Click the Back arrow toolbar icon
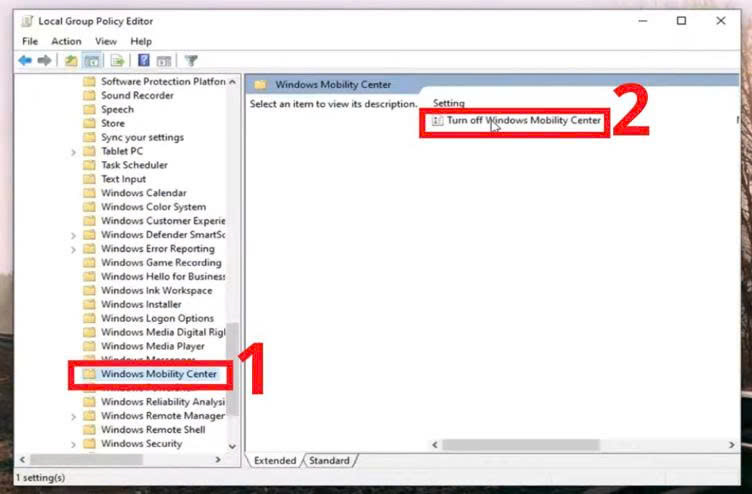Screen dimensions: 752x494 click(24, 61)
